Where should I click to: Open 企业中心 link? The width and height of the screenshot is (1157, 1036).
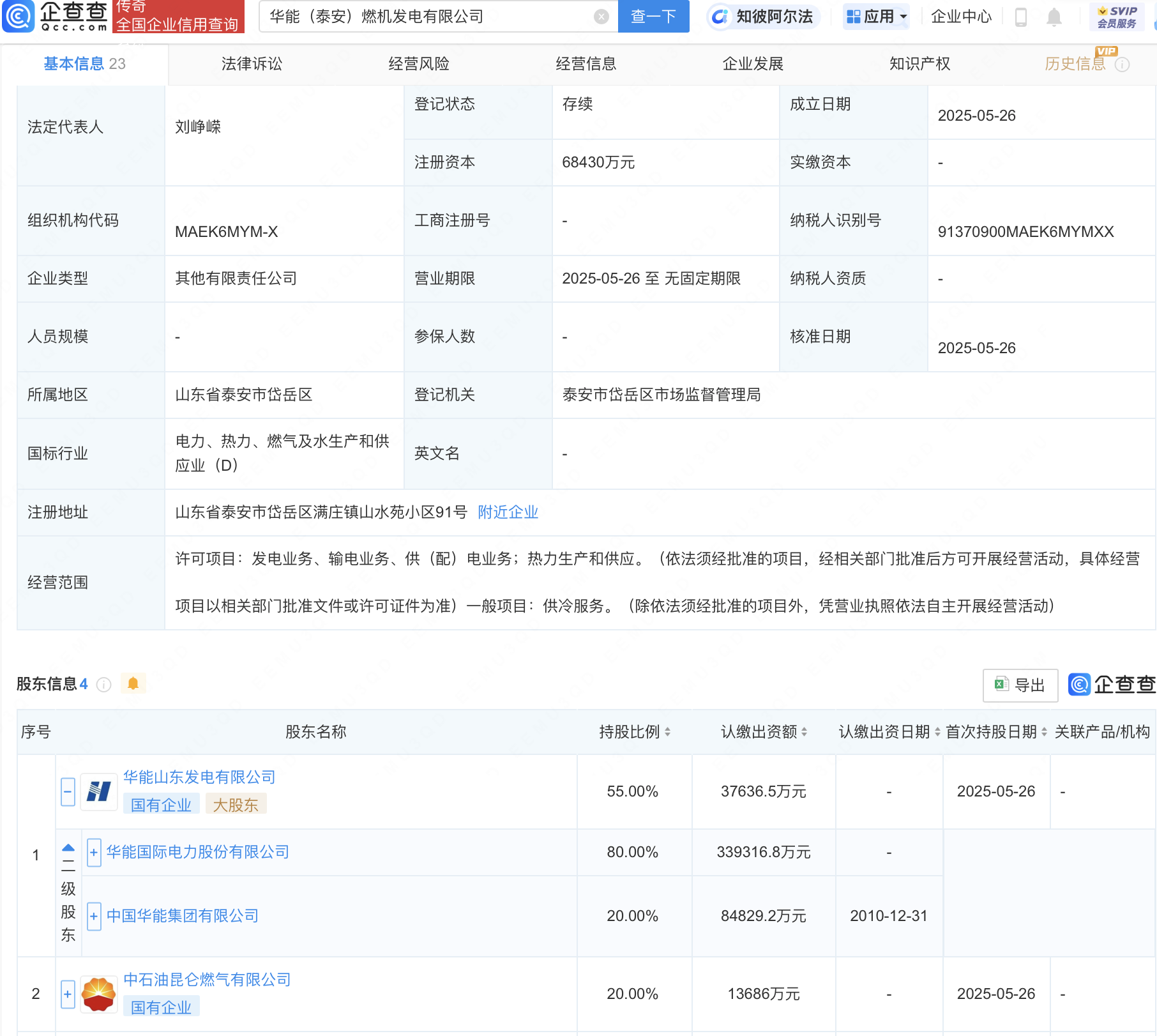click(x=961, y=17)
